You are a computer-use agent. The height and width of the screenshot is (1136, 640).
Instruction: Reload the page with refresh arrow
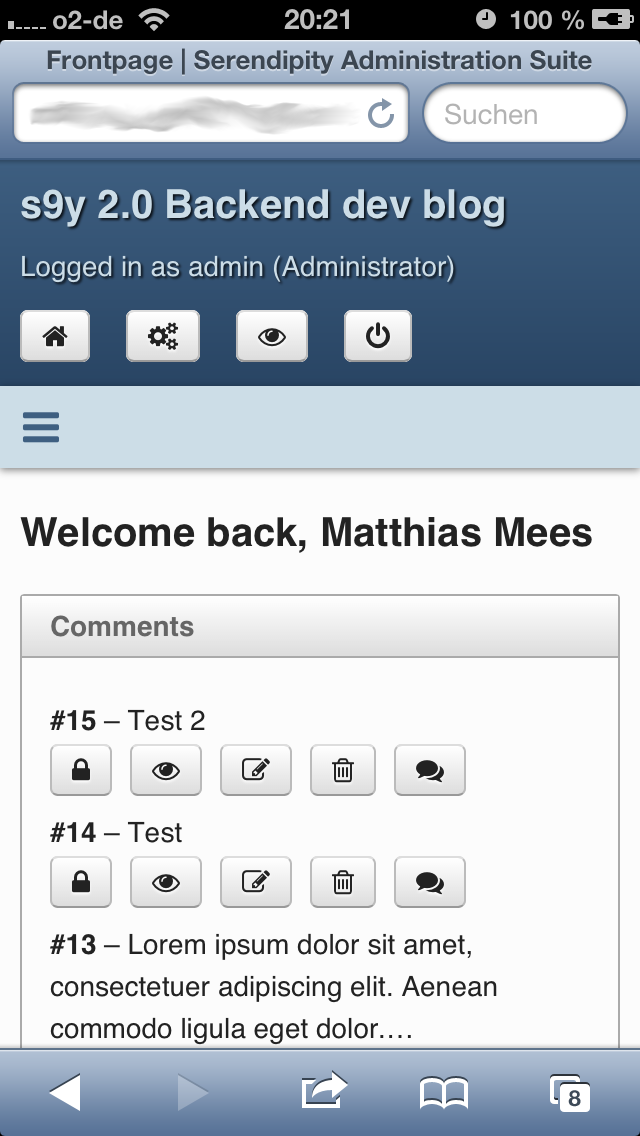tap(381, 114)
